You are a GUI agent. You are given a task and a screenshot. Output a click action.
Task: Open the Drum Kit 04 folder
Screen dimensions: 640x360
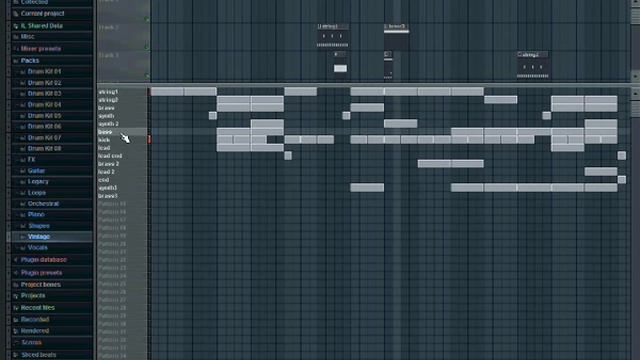click(x=44, y=105)
